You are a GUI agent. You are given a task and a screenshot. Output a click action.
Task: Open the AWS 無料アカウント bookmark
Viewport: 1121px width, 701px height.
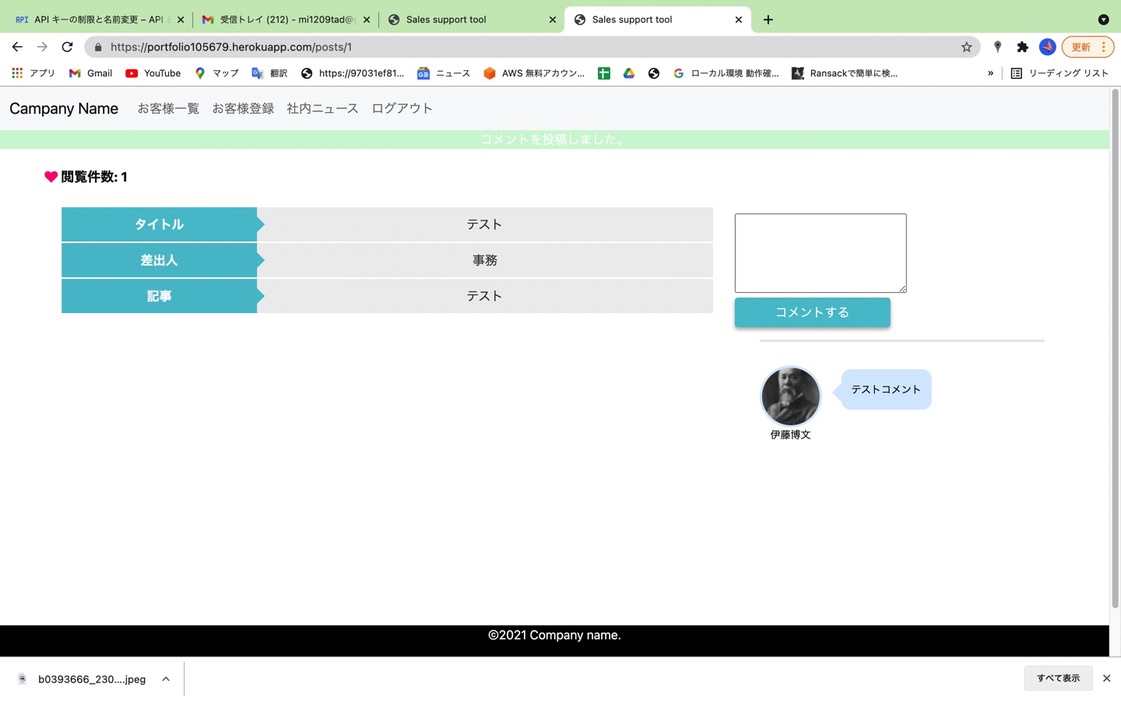coord(534,73)
